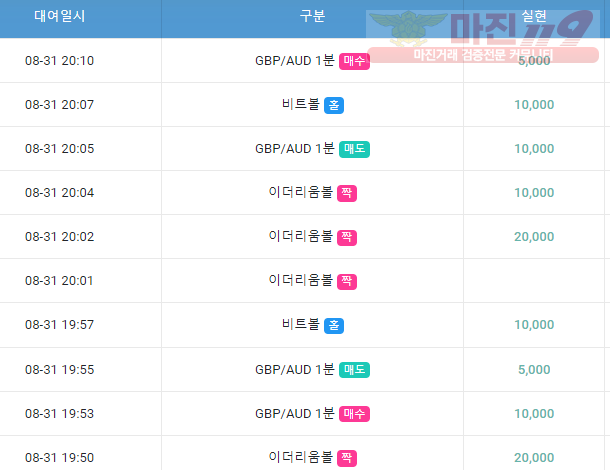
Task: Click the 짝 badge in the 20:01 row
Action: [347, 281]
